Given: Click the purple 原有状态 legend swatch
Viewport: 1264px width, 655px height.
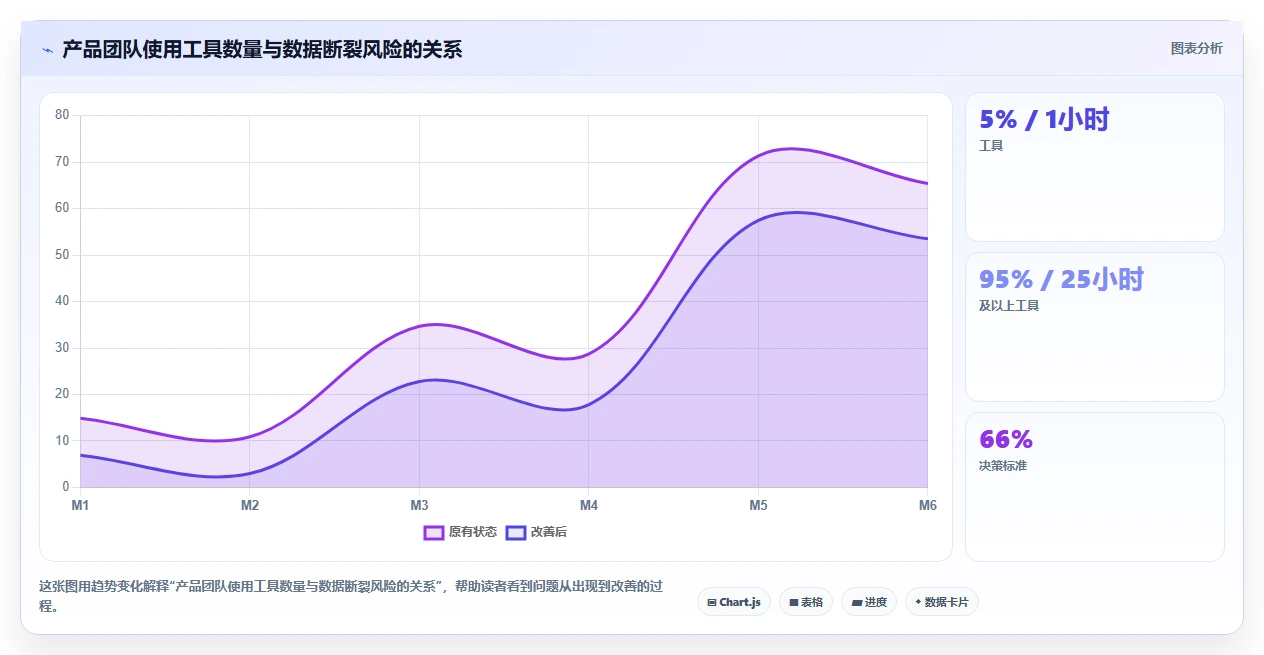Looking at the screenshot, I should coord(434,532).
